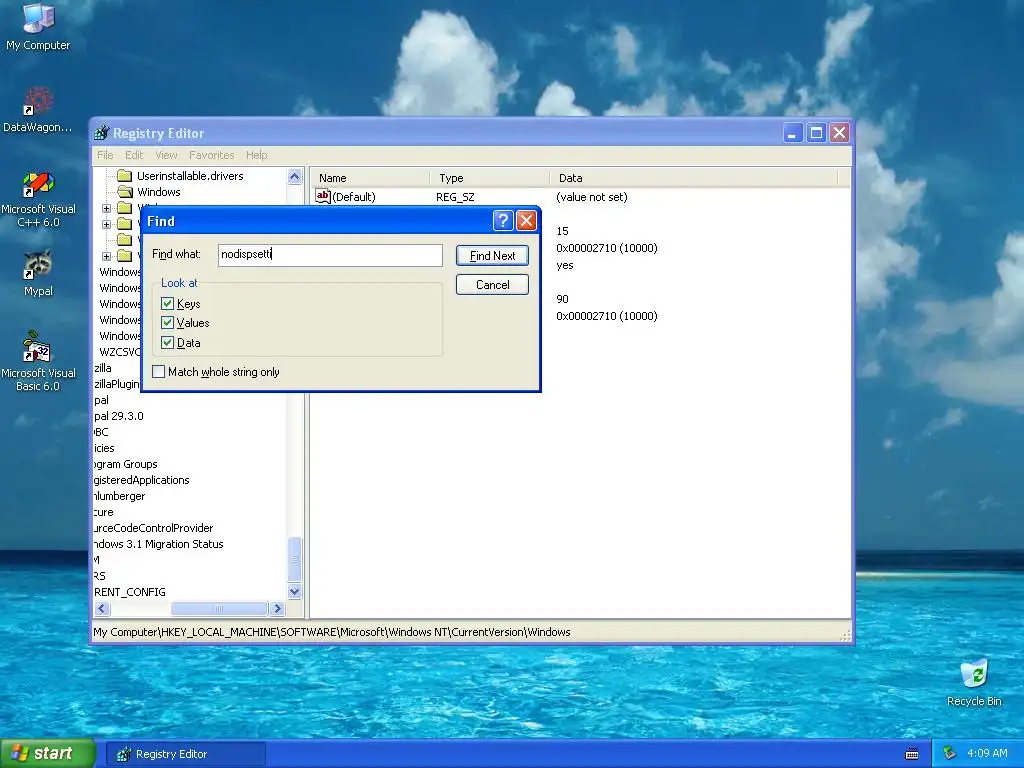Click the Find dialog help question button

[x=502, y=221]
